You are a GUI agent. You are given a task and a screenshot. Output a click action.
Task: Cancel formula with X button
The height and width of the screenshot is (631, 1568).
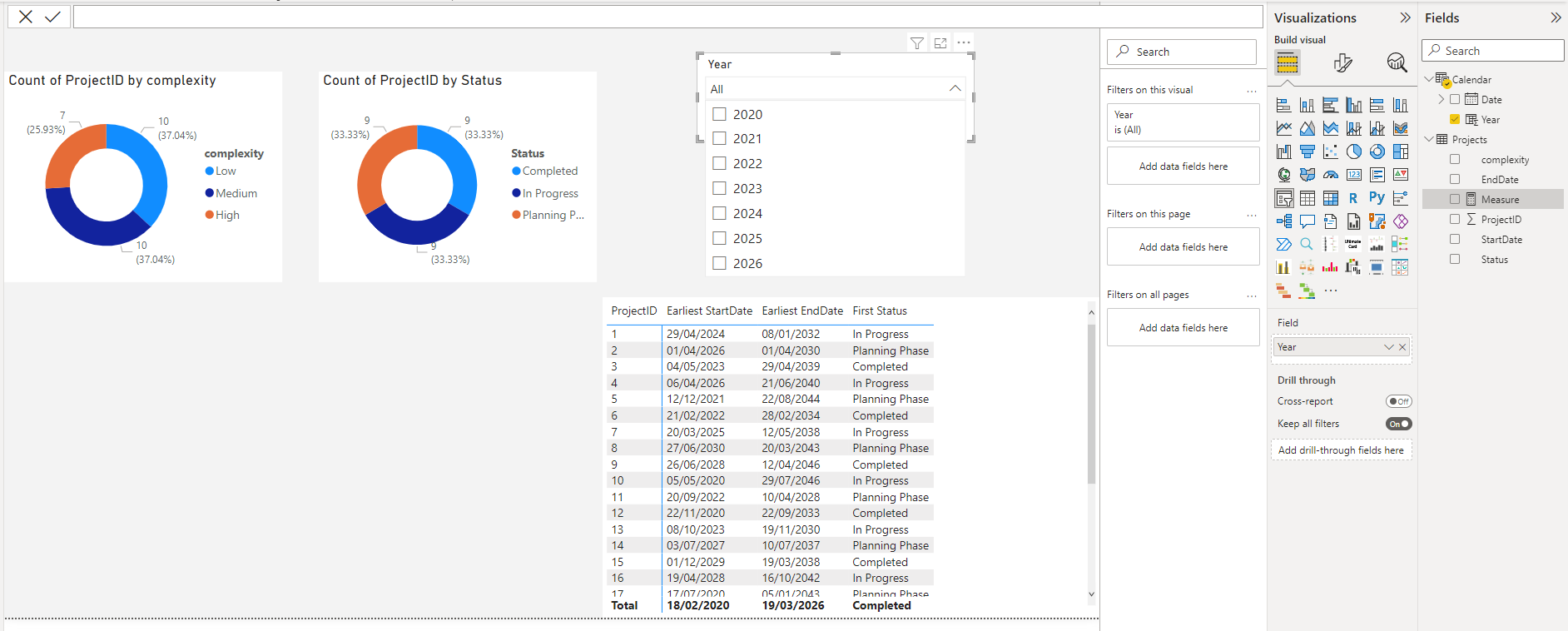(x=26, y=17)
